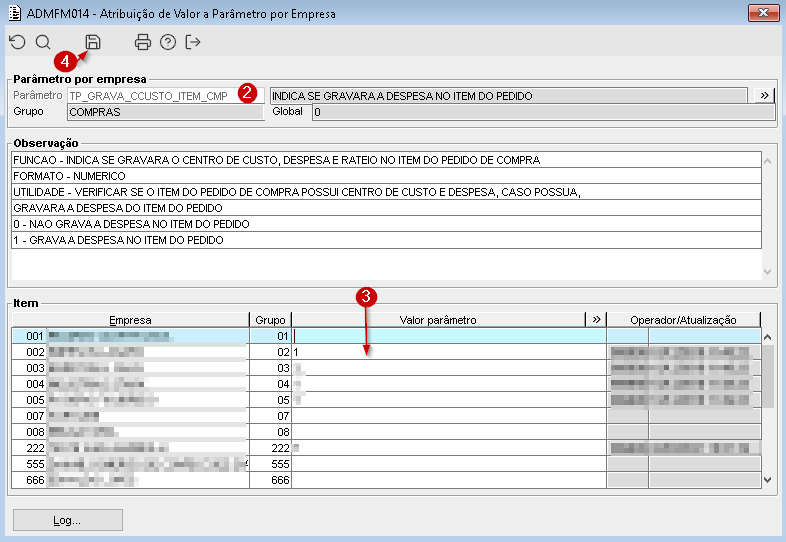The image size is (786, 542).
Task: Expand Valor parâmetro column with » button
Action: coord(596,320)
